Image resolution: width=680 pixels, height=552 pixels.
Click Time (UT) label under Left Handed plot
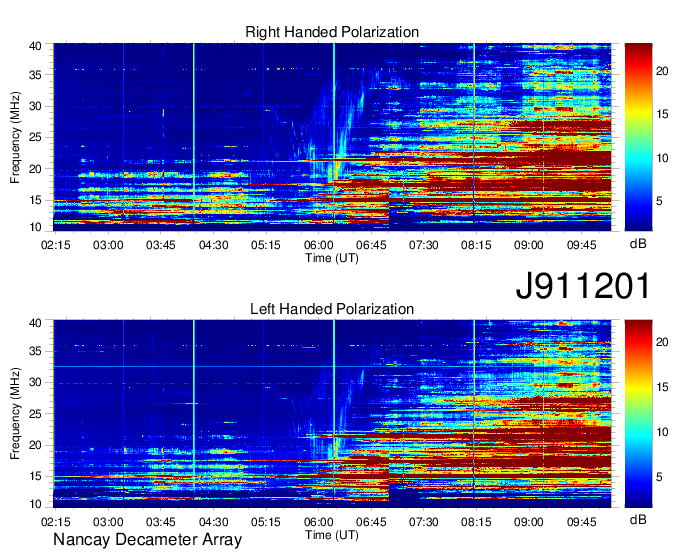[332, 535]
